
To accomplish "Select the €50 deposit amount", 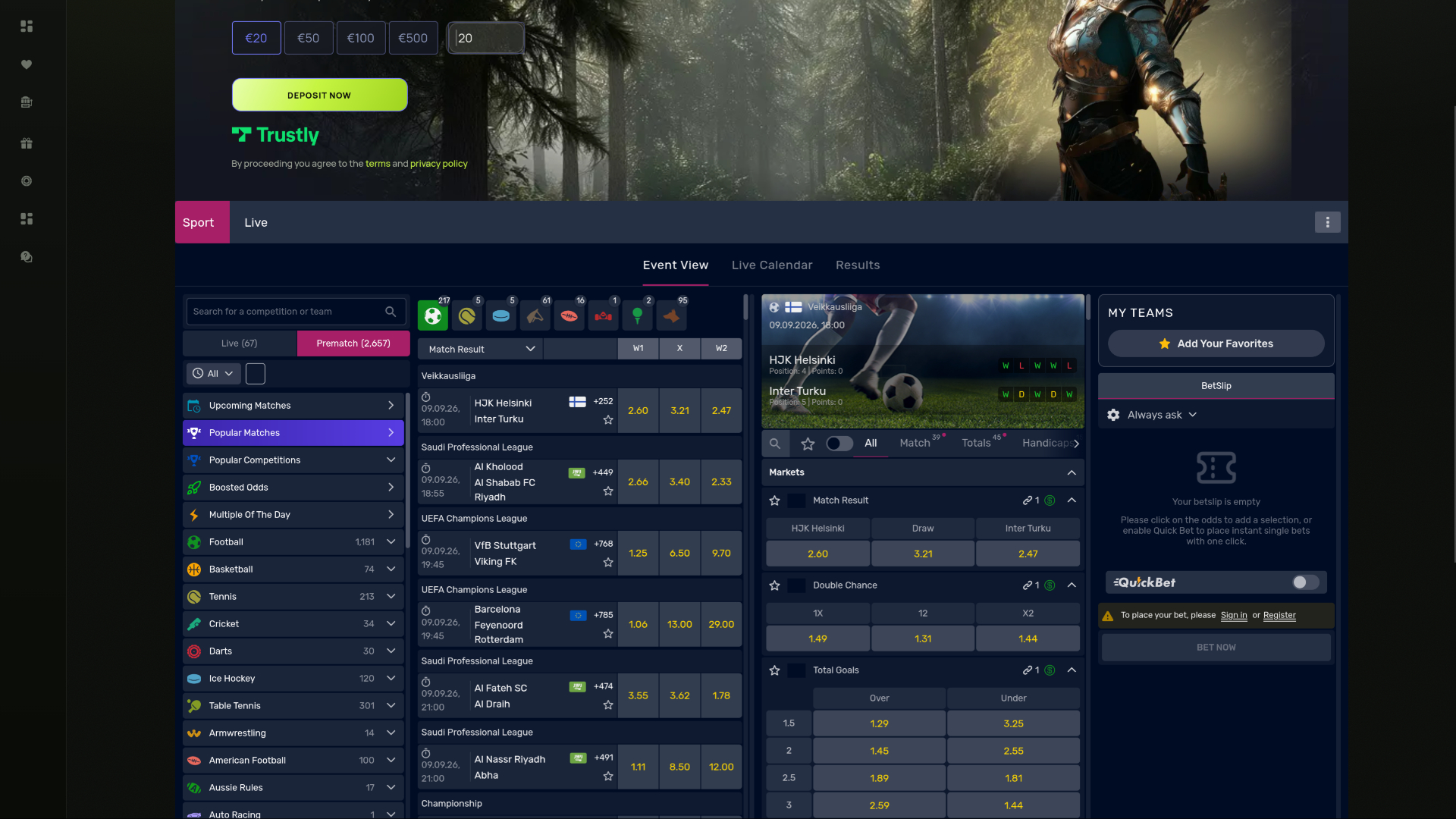I will (308, 38).
